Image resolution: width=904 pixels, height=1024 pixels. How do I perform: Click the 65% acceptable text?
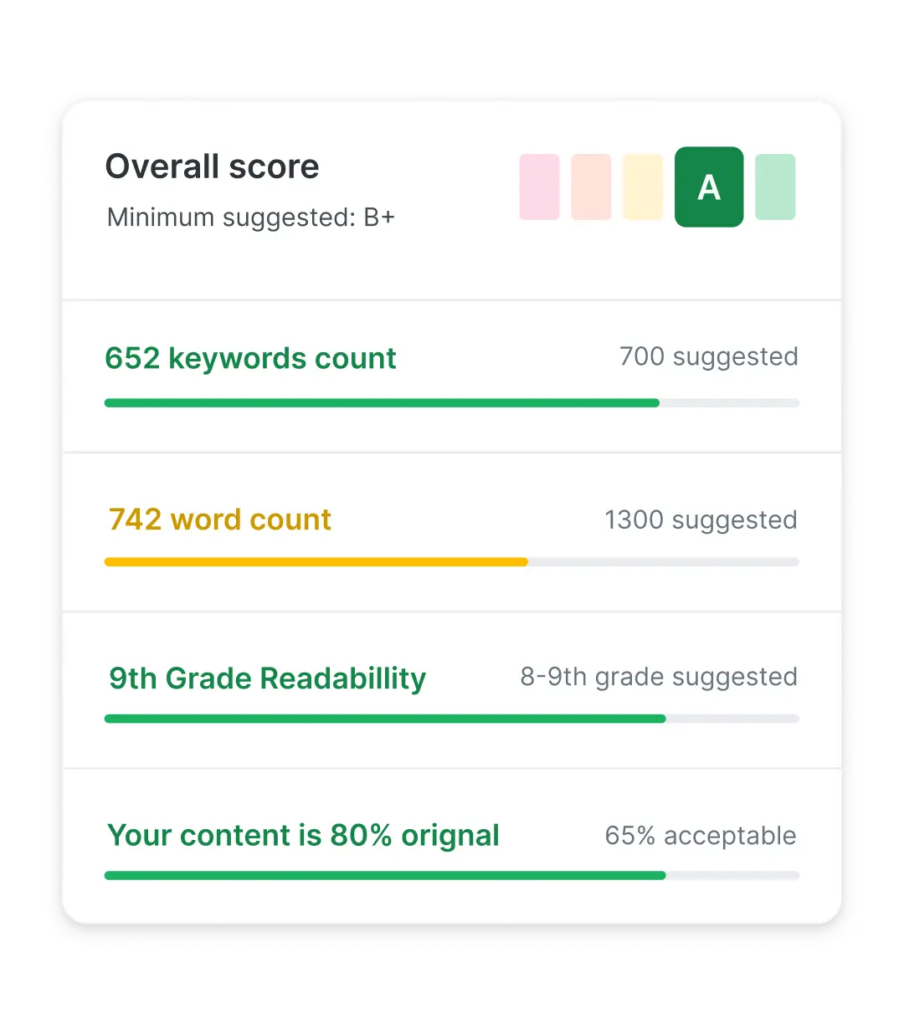tap(700, 835)
